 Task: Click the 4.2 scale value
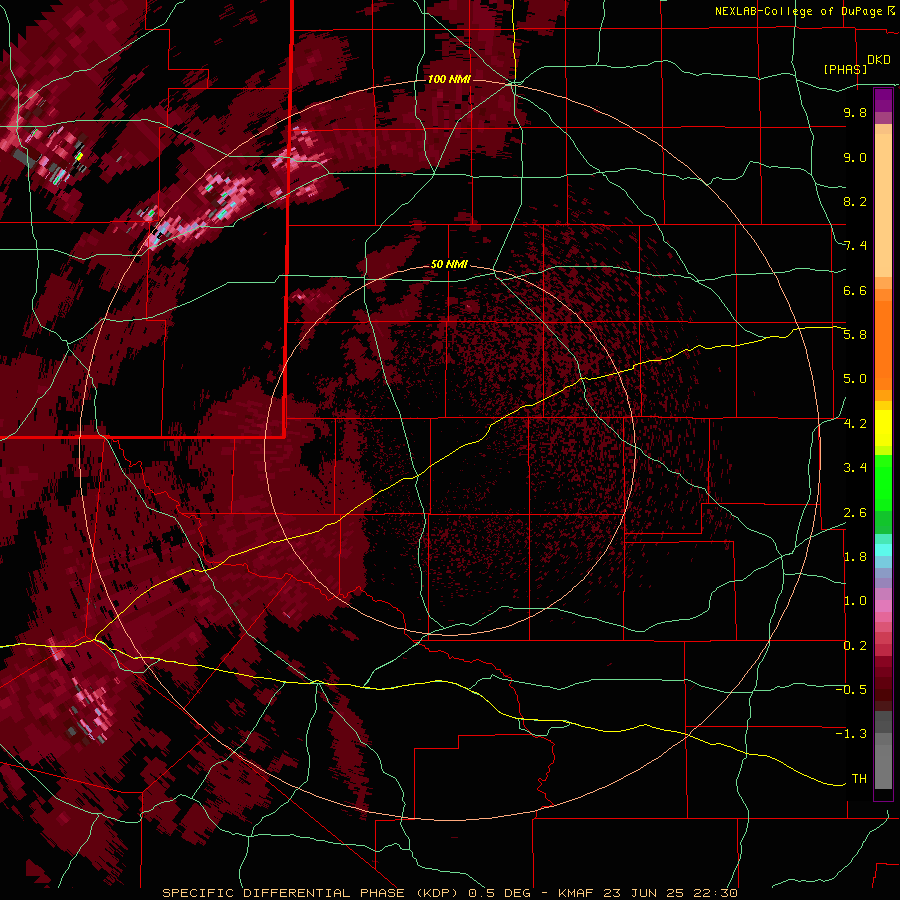click(855, 424)
